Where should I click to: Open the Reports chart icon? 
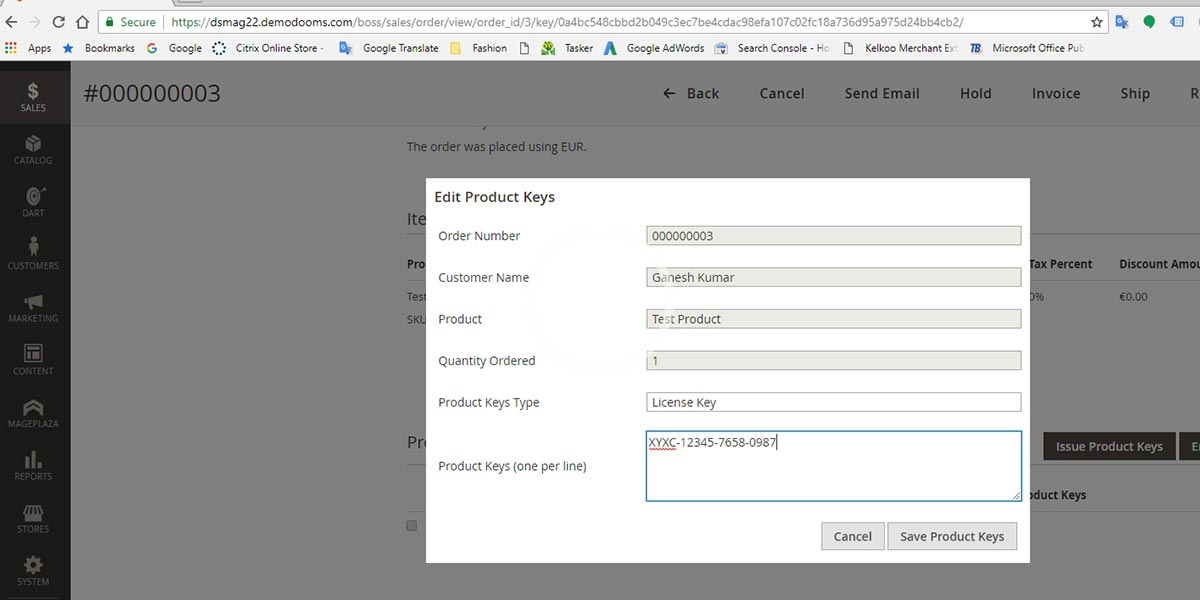coord(33,465)
